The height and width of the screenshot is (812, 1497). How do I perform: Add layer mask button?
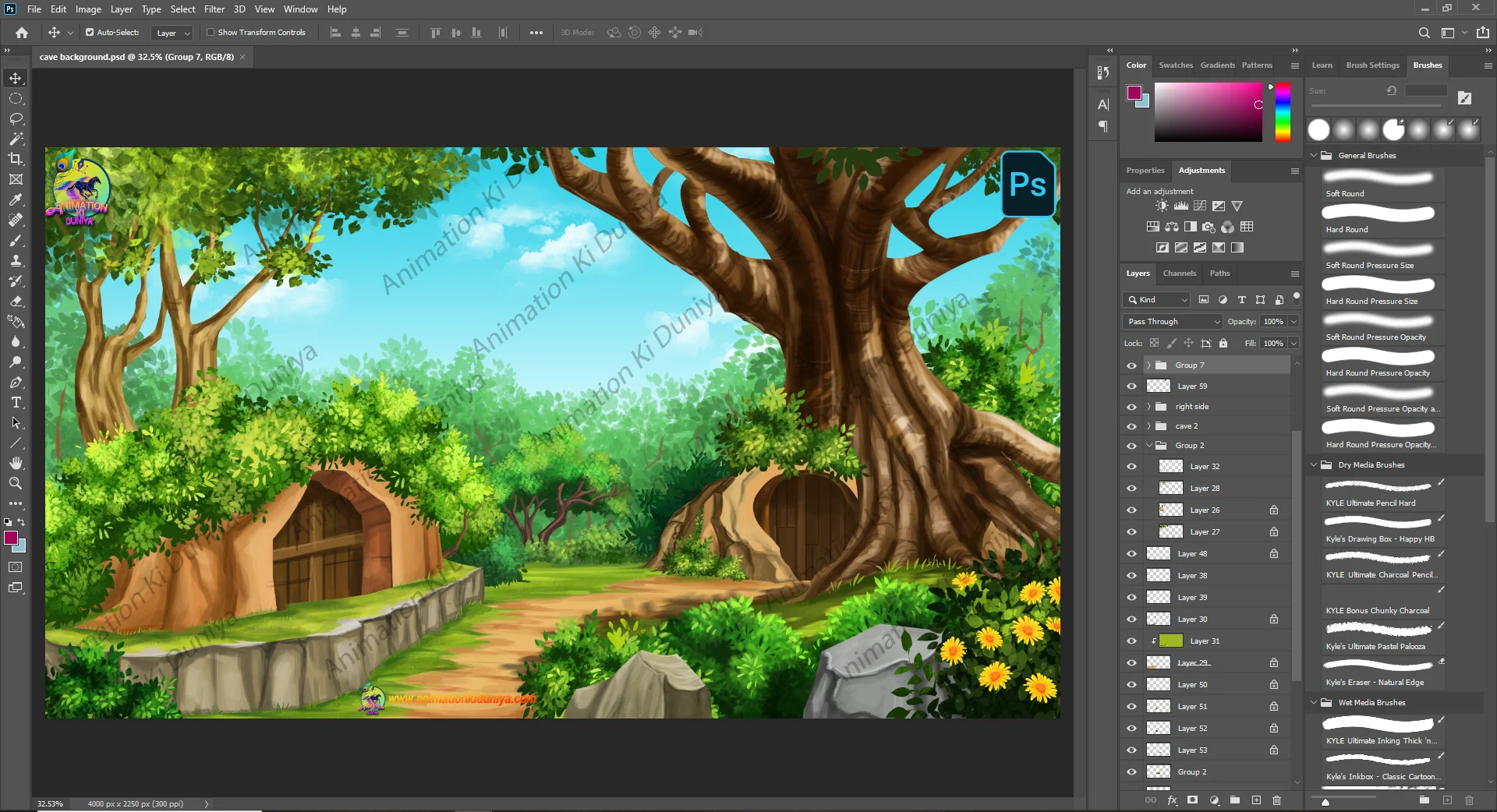1192,800
